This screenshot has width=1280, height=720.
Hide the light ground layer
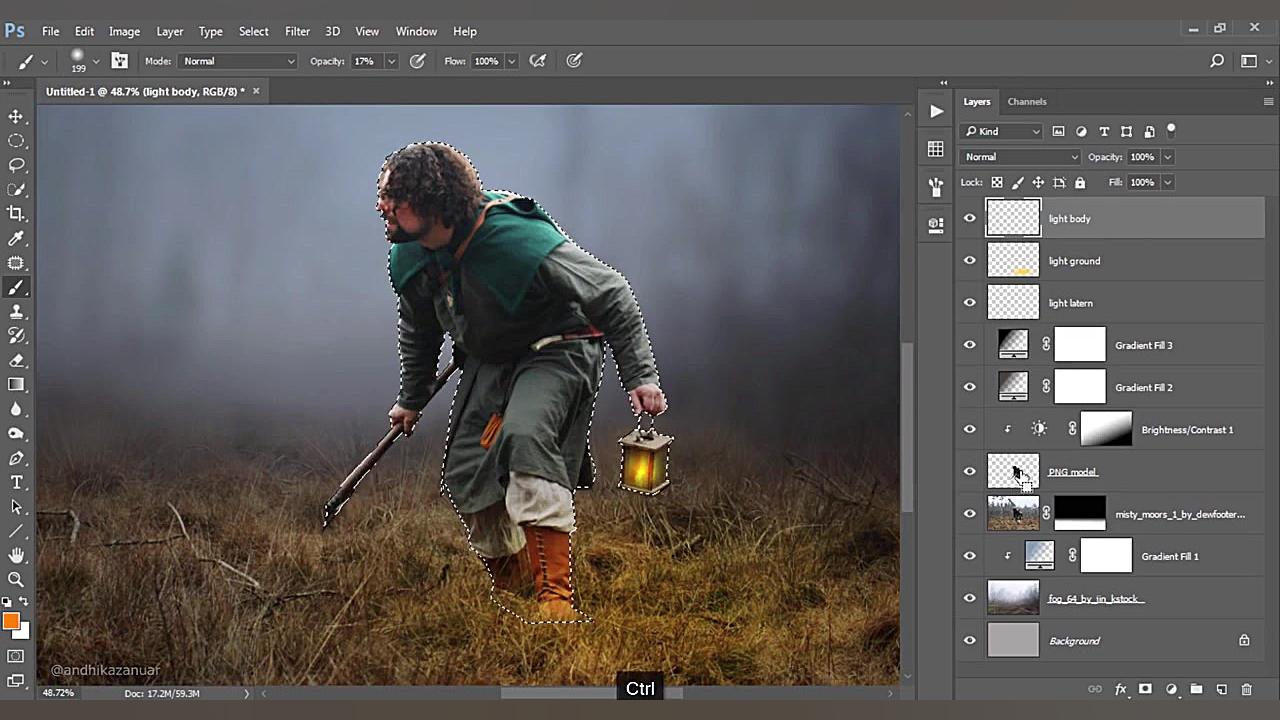click(x=969, y=261)
